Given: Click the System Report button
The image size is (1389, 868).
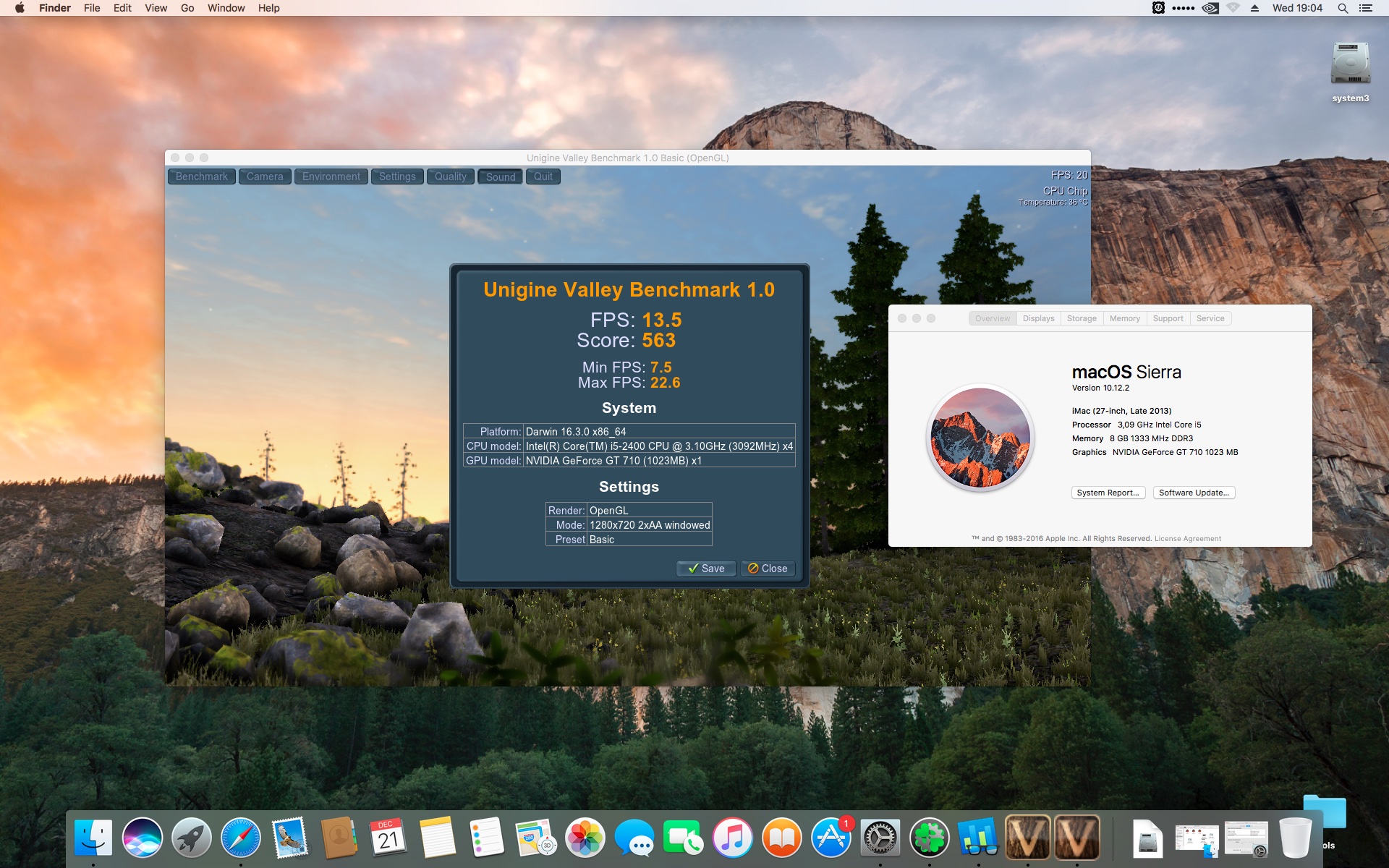Looking at the screenshot, I should (1108, 493).
